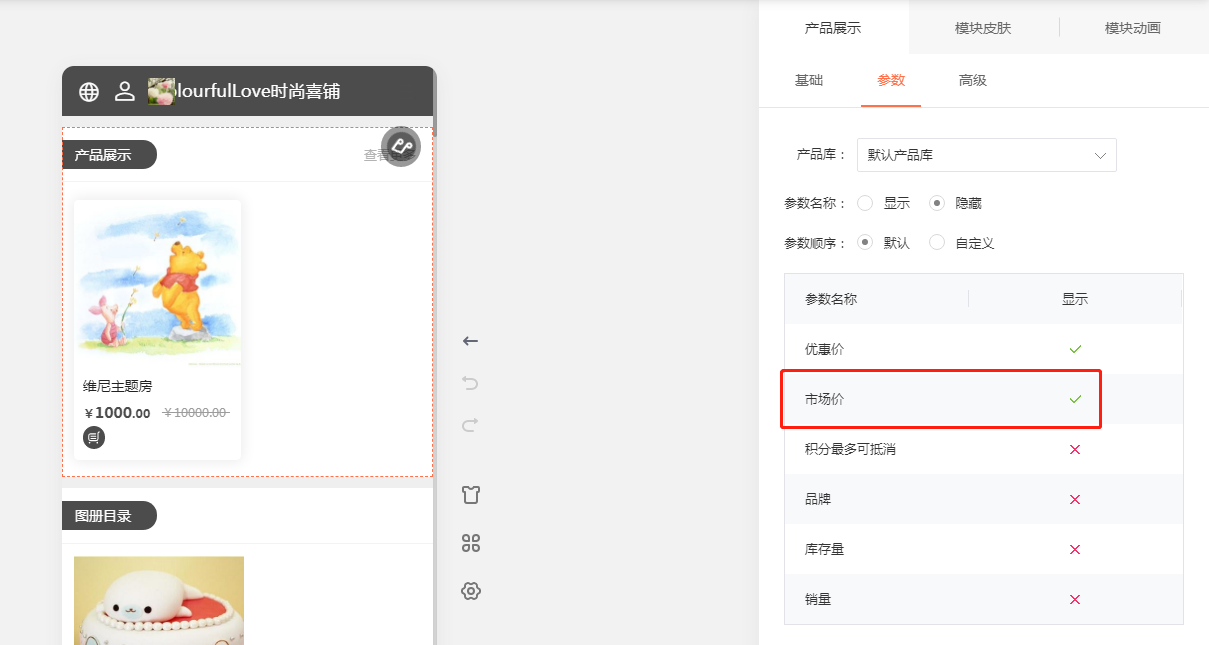Enable display for the 销量 row
This screenshot has height=645, width=1209.
(1075, 599)
